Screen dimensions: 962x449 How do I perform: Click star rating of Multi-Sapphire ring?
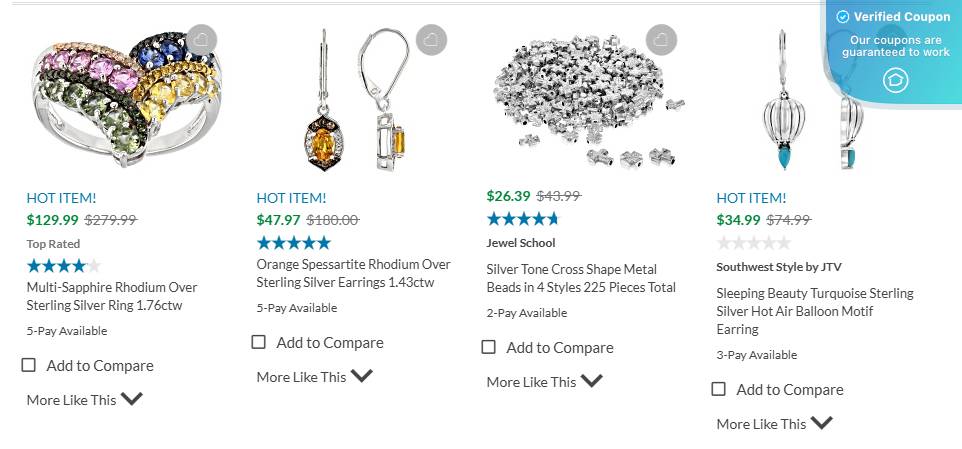coord(64,266)
